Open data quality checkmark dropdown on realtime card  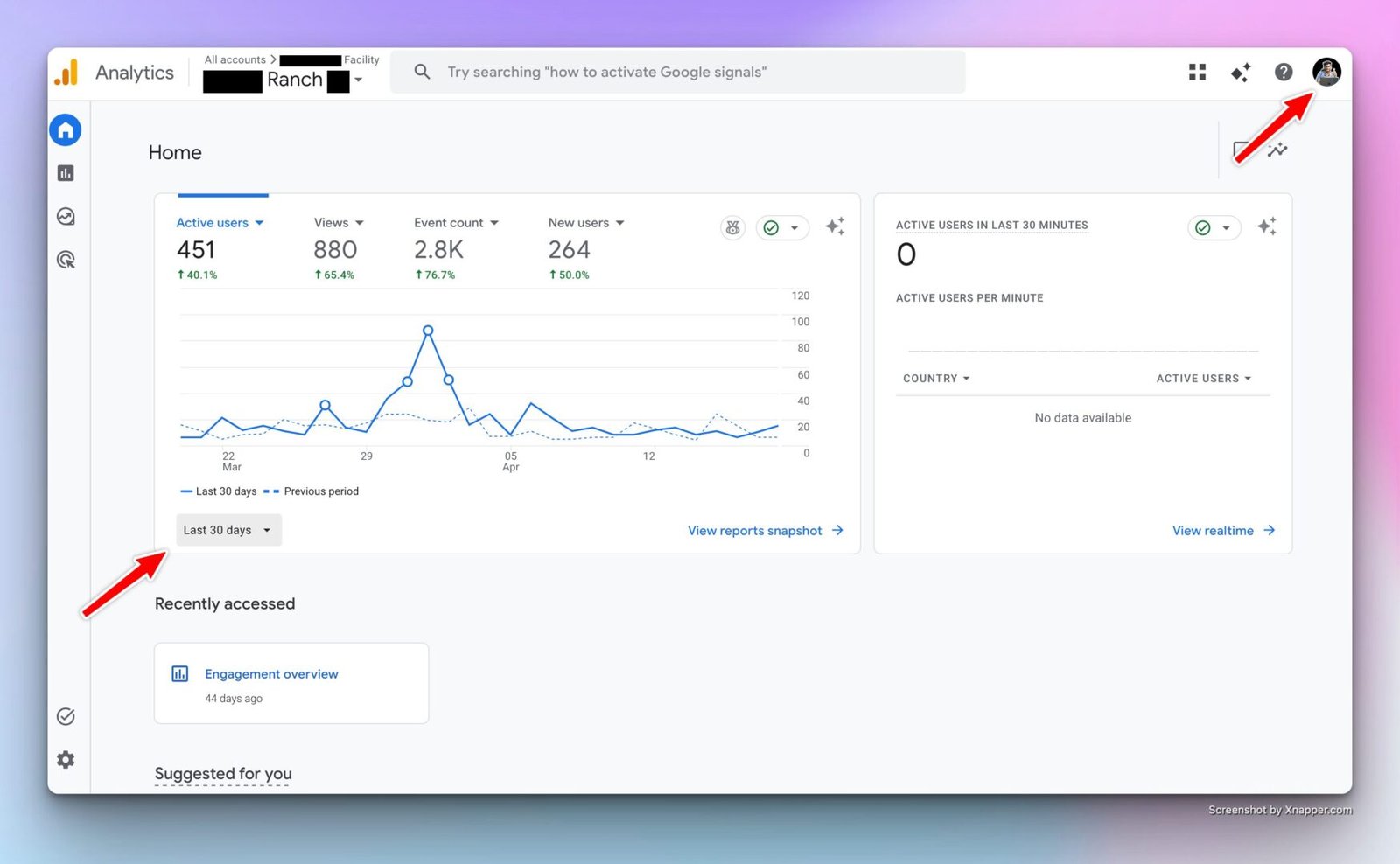coord(1214,227)
